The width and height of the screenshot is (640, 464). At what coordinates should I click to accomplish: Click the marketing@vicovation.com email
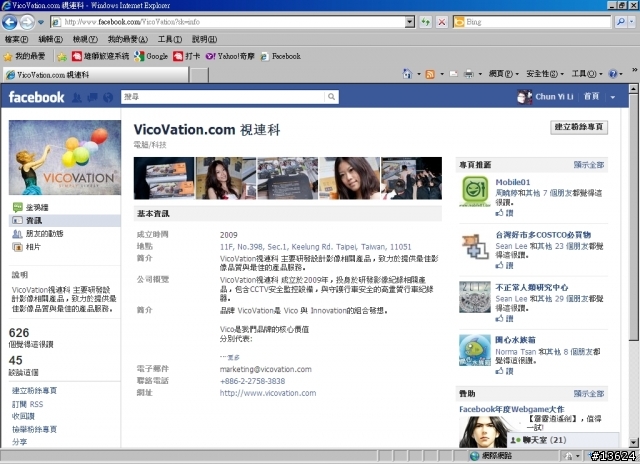[265, 369]
